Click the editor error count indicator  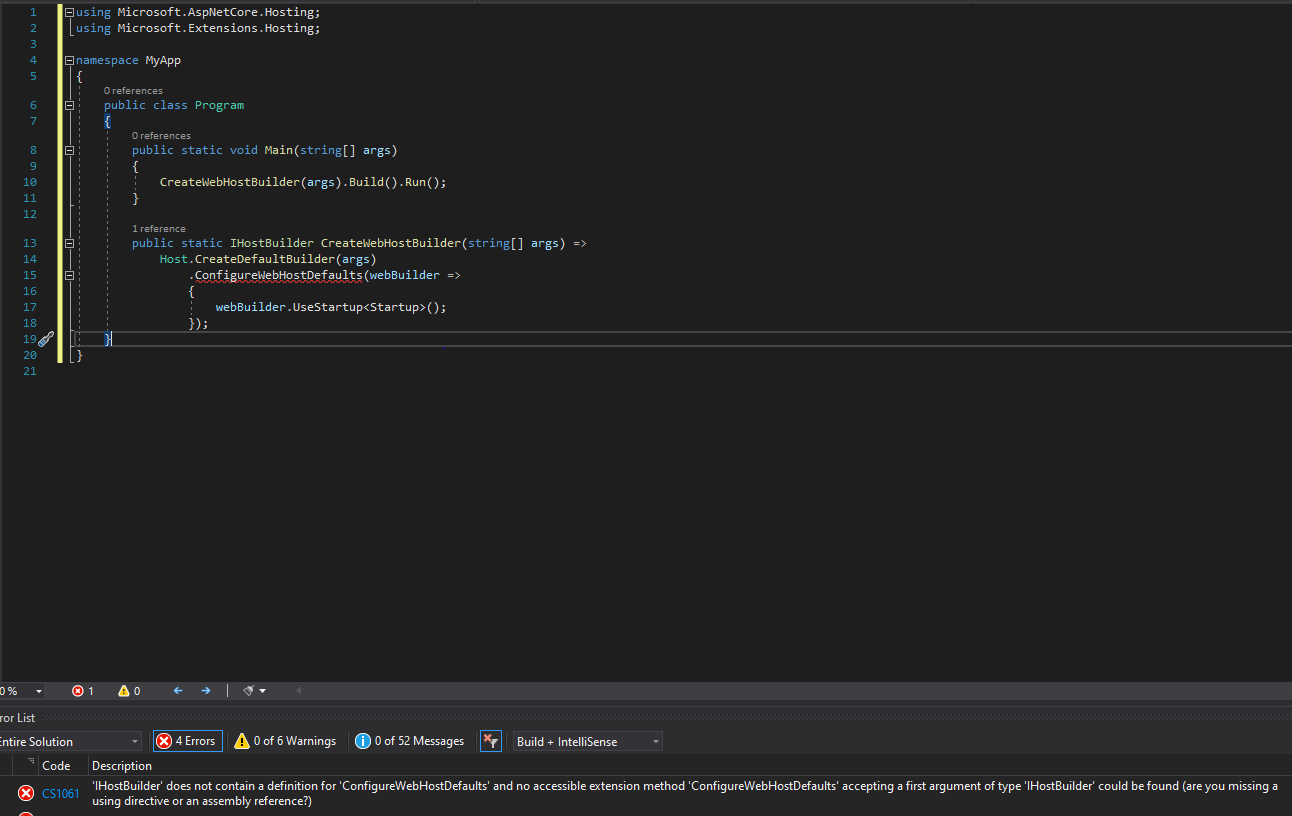(x=83, y=691)
